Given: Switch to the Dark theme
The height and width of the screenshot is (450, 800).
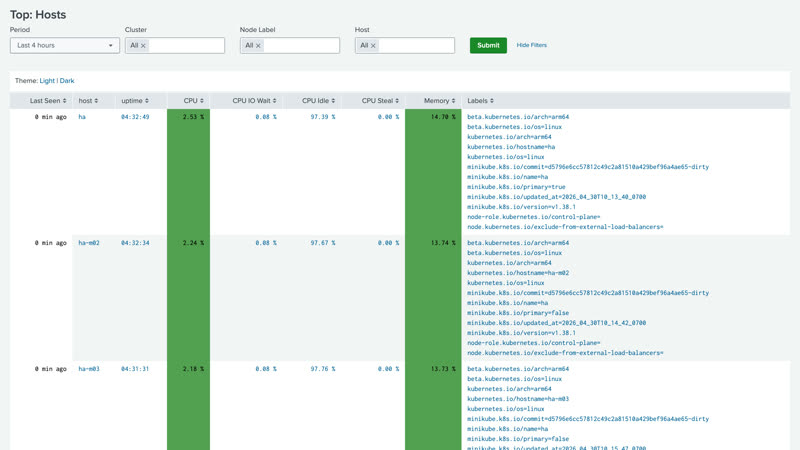Looking at the screenshot, I should click(67, 81).
